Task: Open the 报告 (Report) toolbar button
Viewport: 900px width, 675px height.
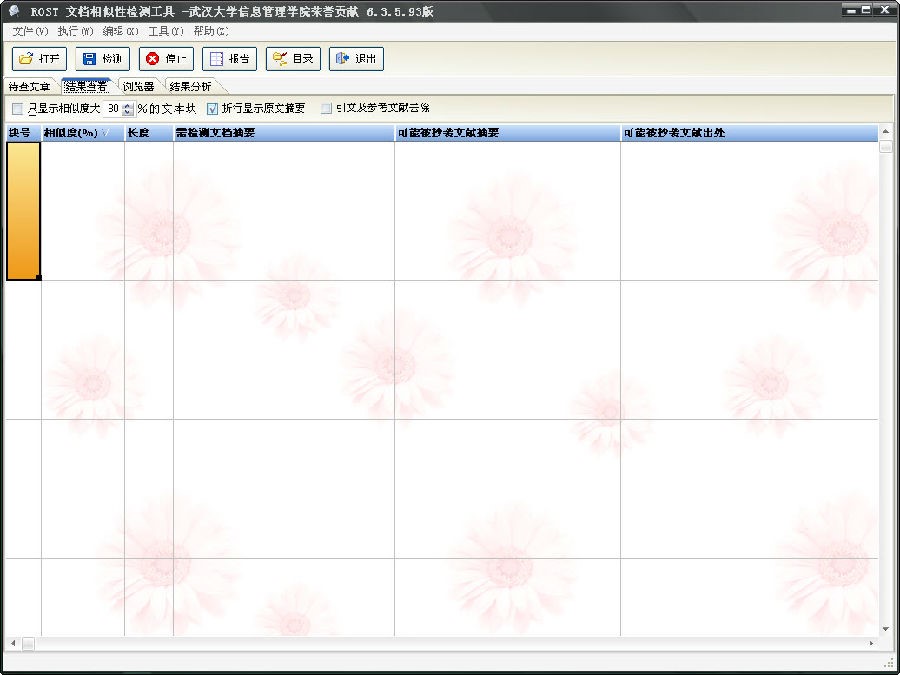Action: pyautogui.click(x=229, y=59)
